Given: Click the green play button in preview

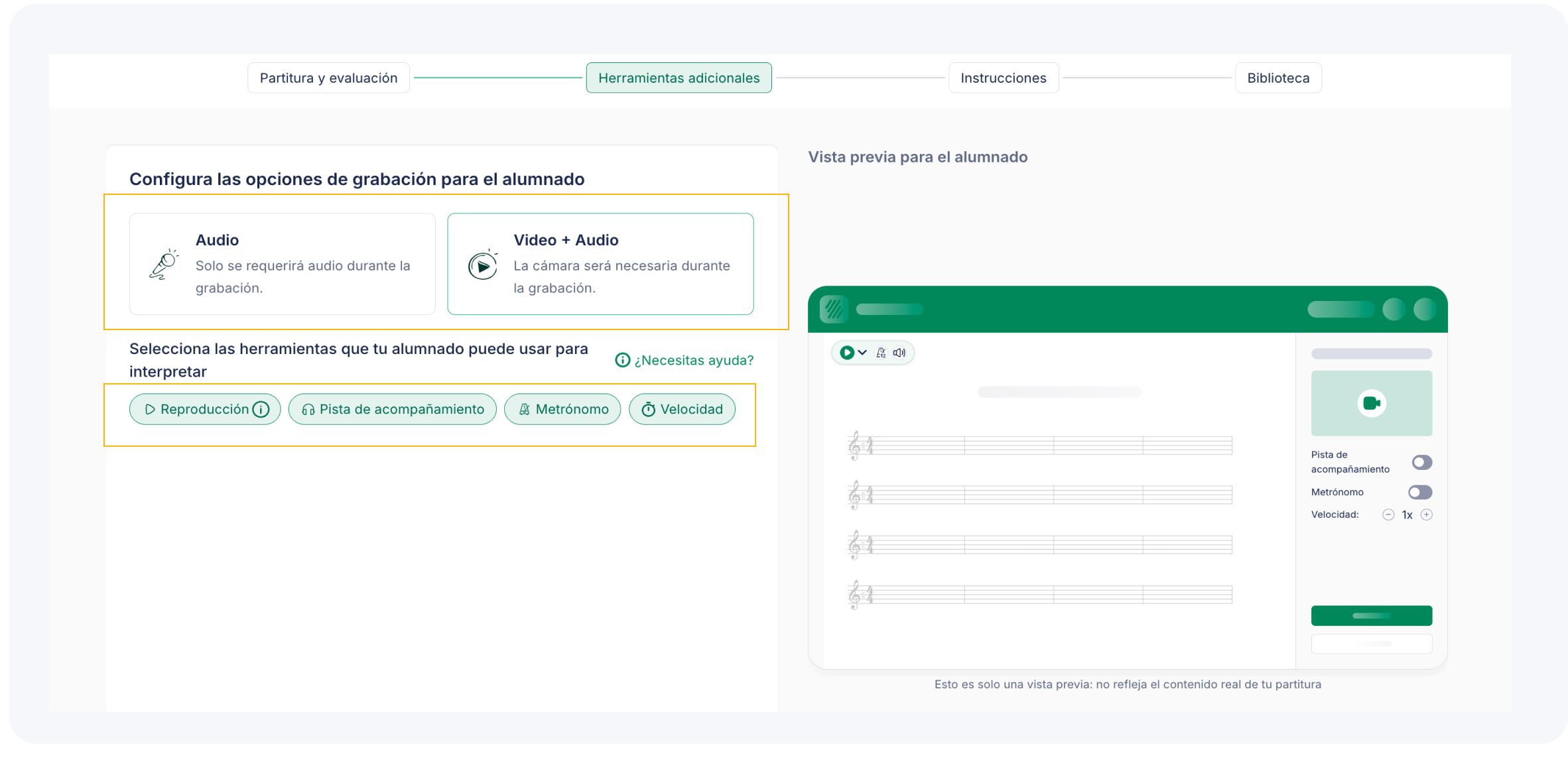Looking at the screenshot, I should coord(846,353).
